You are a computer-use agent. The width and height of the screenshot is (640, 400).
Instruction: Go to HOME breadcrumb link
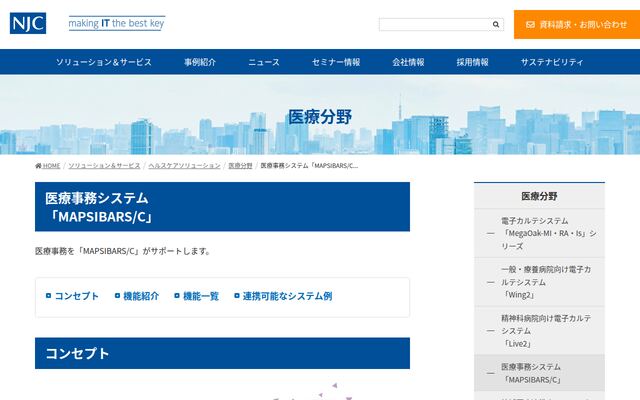coord(51,166)
